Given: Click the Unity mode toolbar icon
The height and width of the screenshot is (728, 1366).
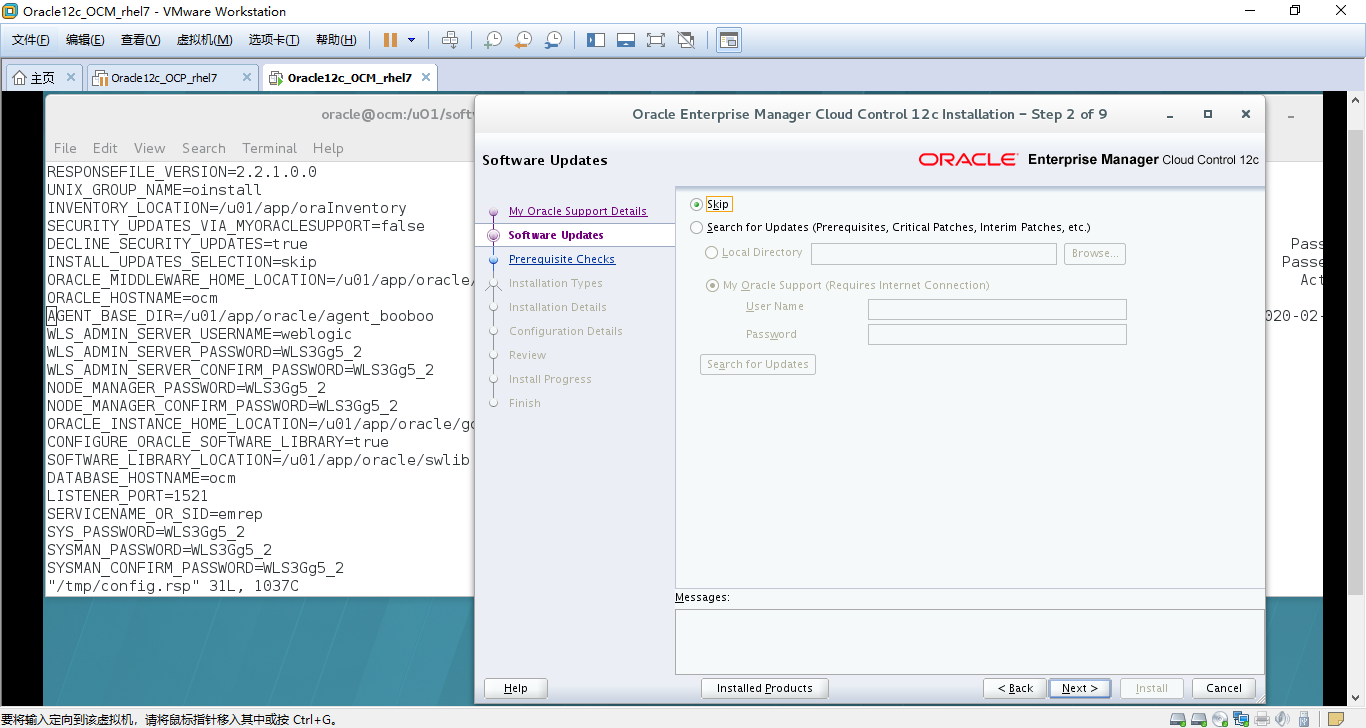Looking at the screenshot, I should coord(686,40).
